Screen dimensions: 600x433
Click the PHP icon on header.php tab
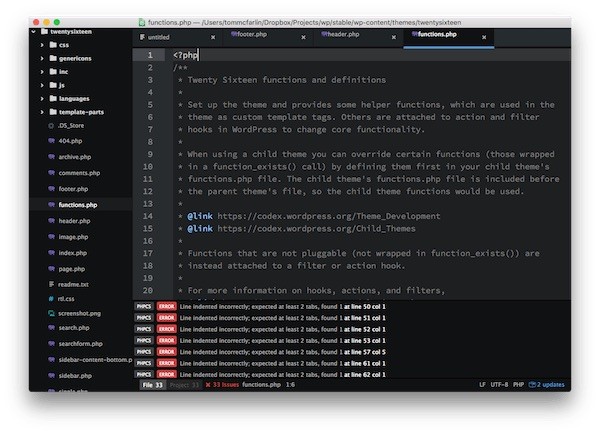(x=324, y=34)
